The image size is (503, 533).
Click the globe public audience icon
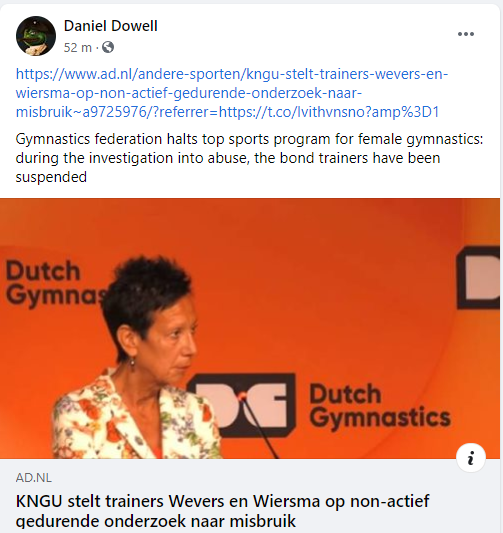[108, 47]
